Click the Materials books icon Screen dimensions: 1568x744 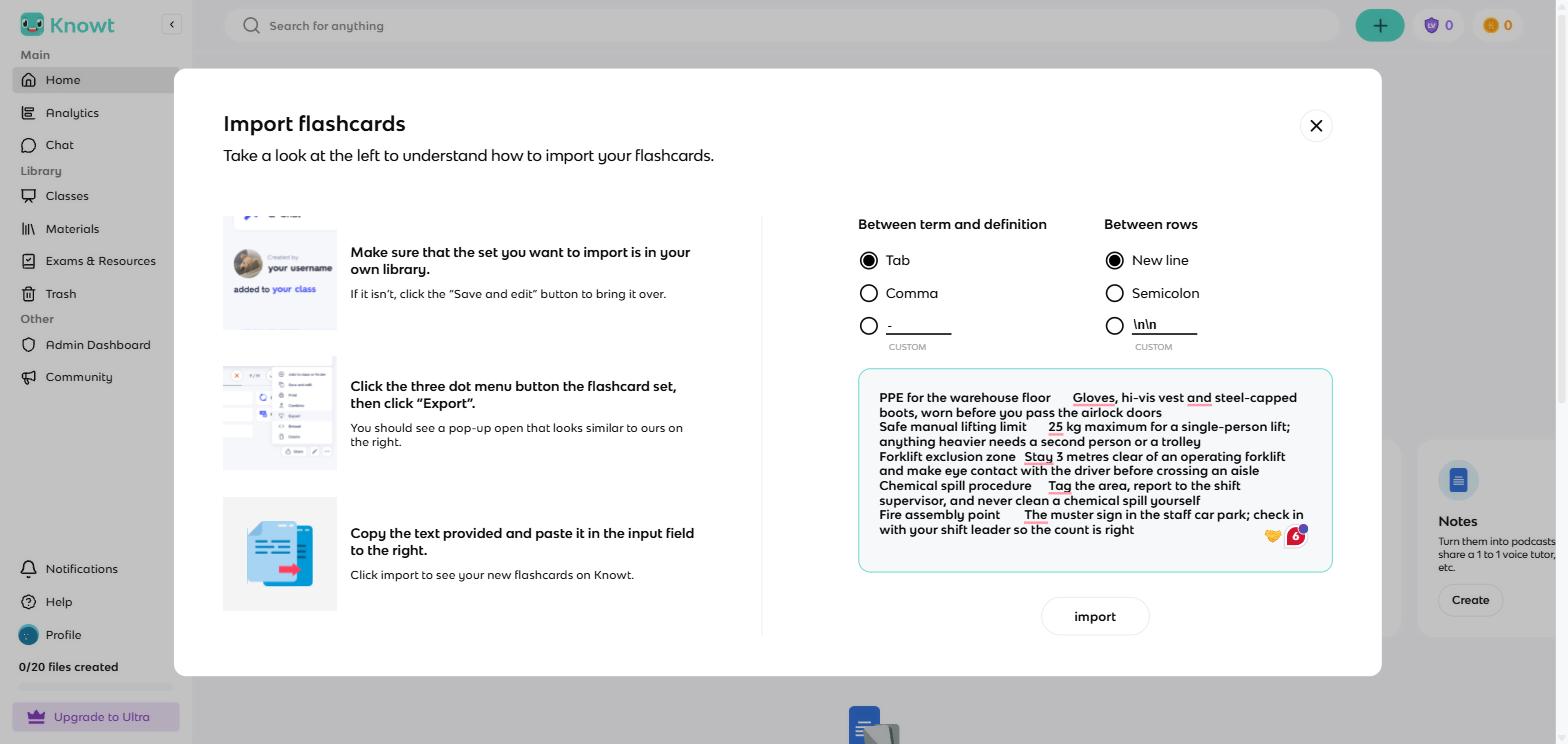(x=29, y=229)
